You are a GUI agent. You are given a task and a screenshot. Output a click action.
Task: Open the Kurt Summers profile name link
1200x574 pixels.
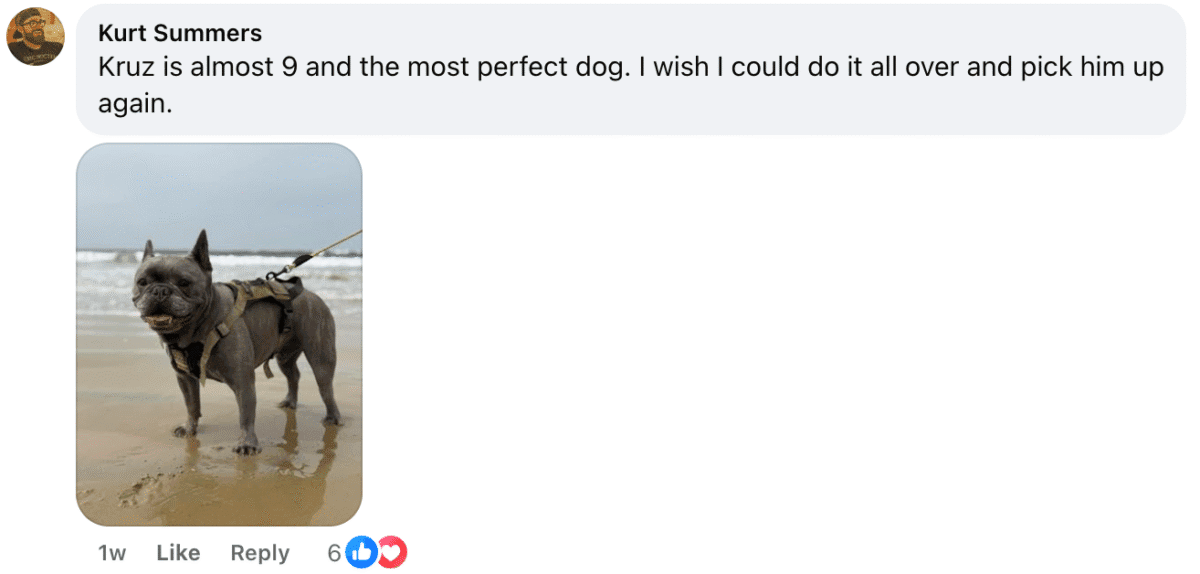[180, 33]
